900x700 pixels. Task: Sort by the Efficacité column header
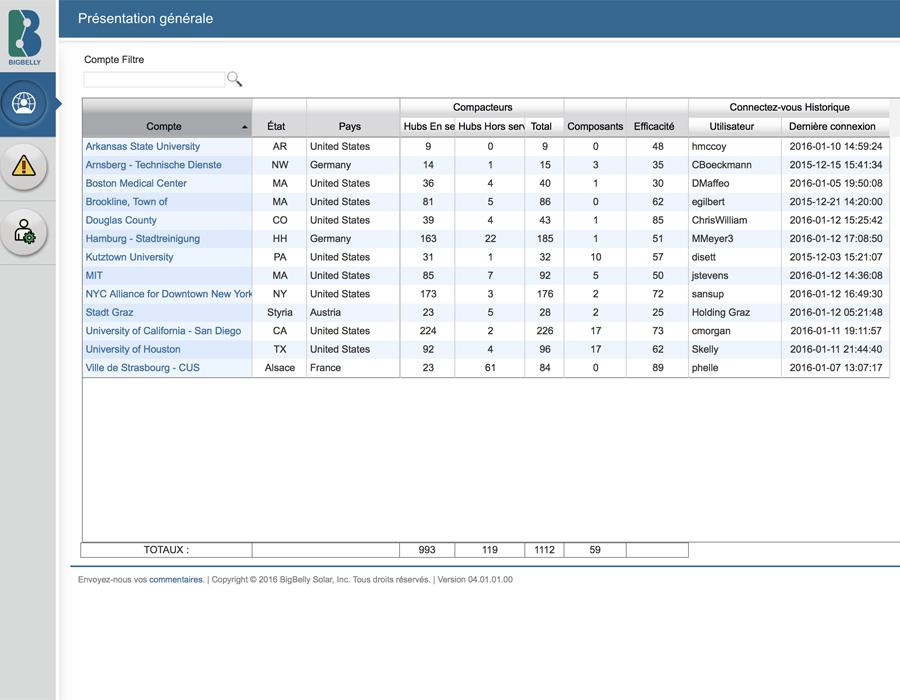654,126
